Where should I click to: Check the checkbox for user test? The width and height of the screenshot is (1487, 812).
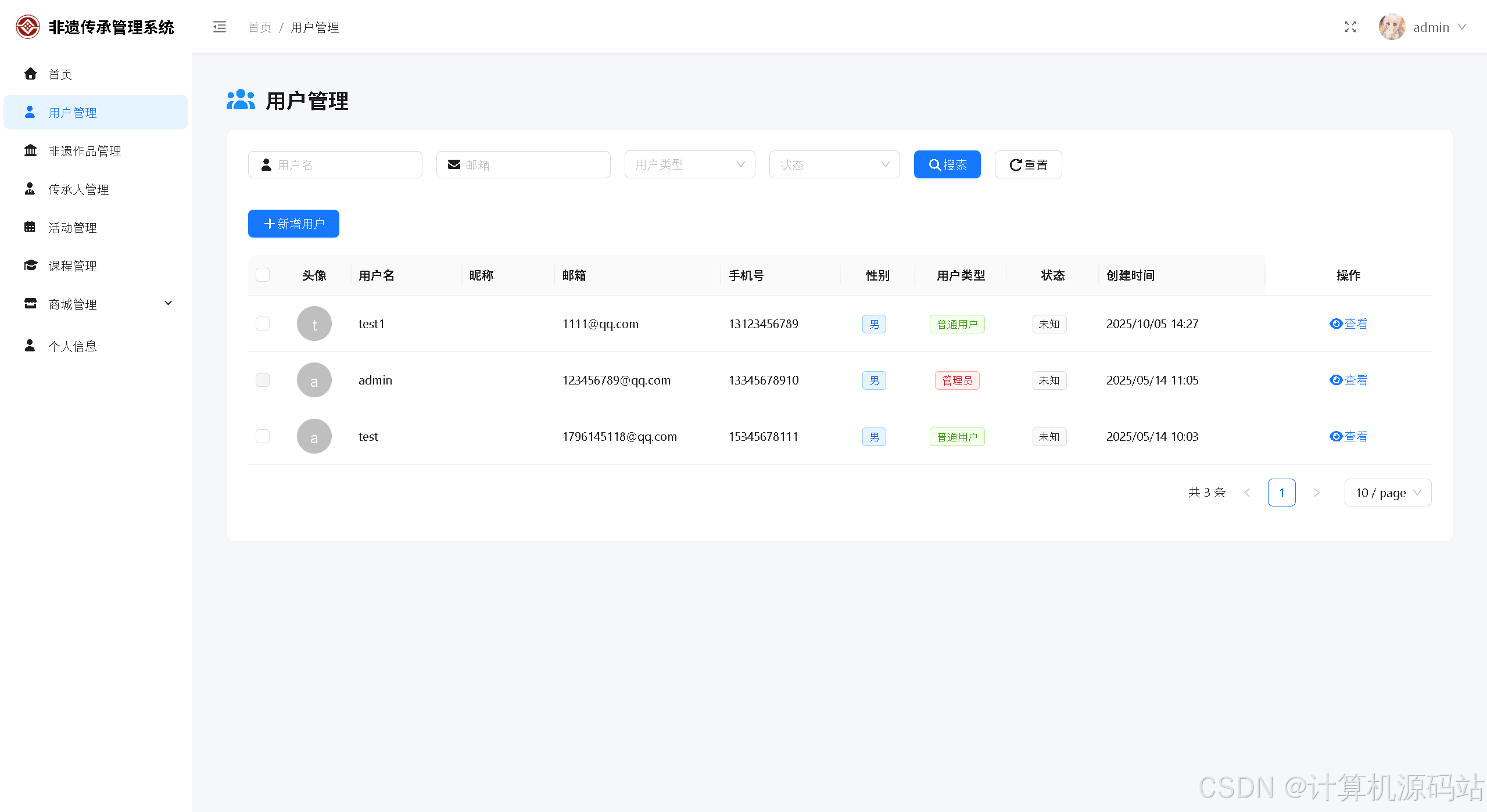[x=263, y=436]
